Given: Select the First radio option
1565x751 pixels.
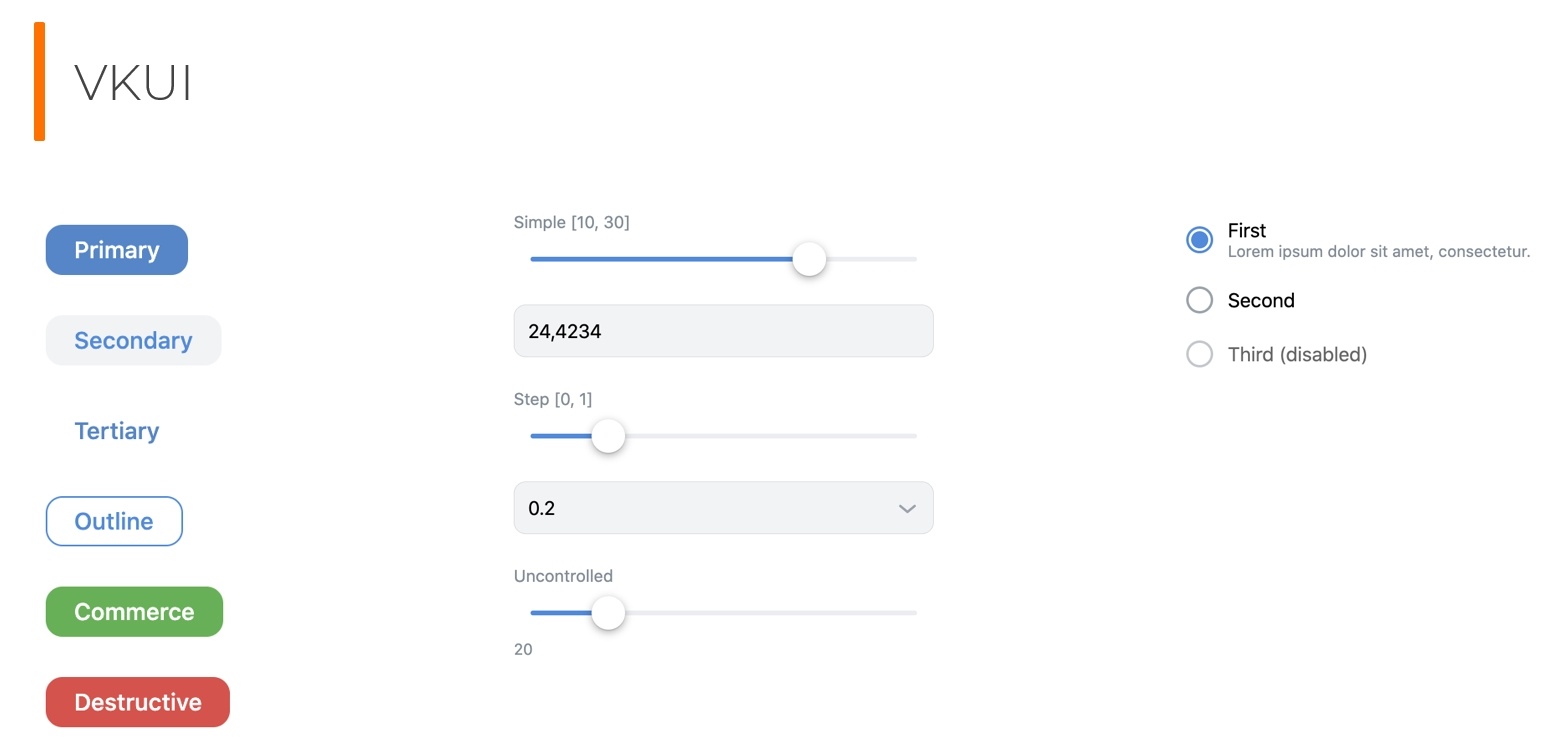Looking at the screenshot, I should click(x=1199, y=240).
